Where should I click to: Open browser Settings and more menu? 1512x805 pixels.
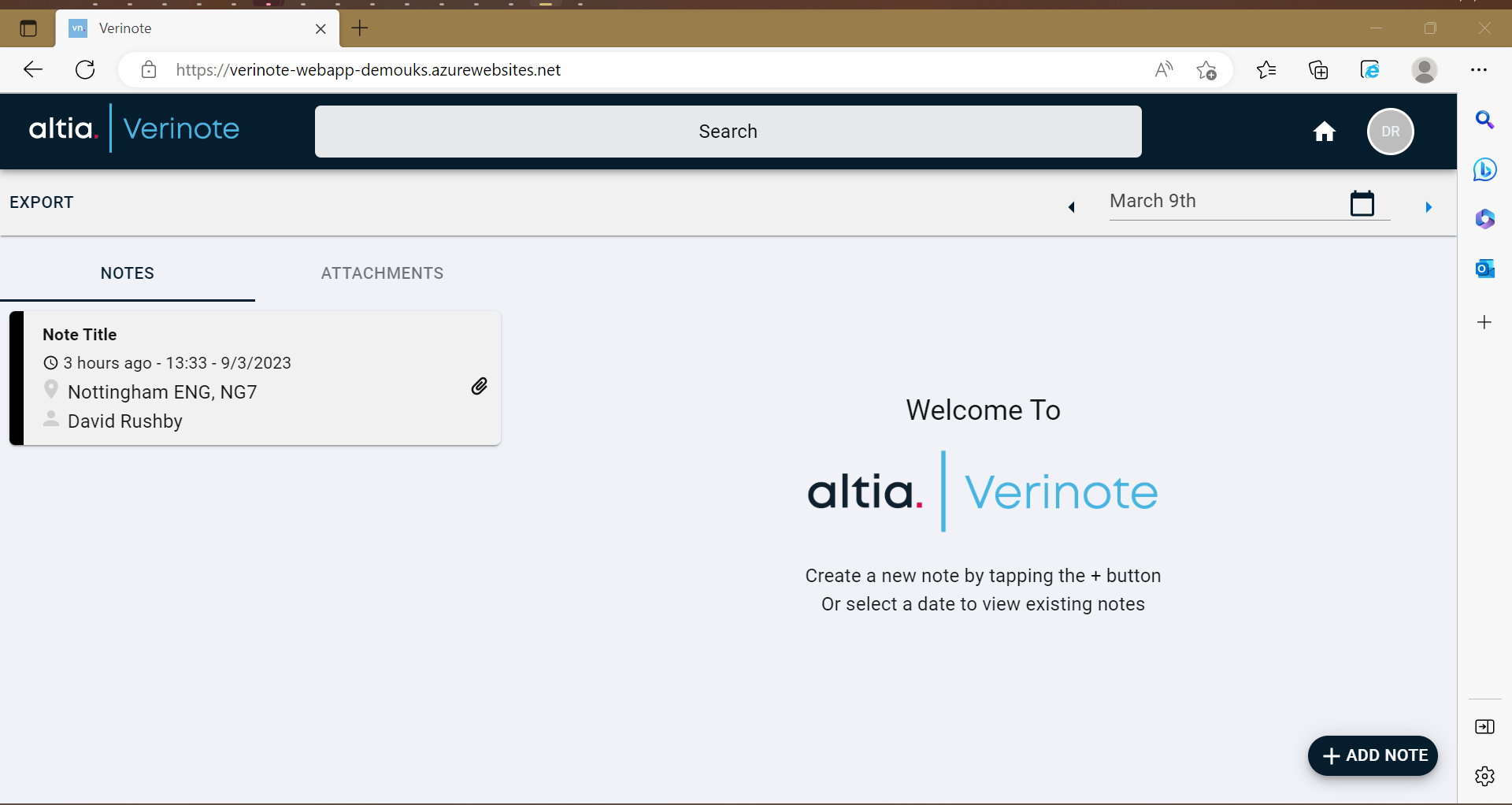pyautogui.click(x=1479, y=70)
